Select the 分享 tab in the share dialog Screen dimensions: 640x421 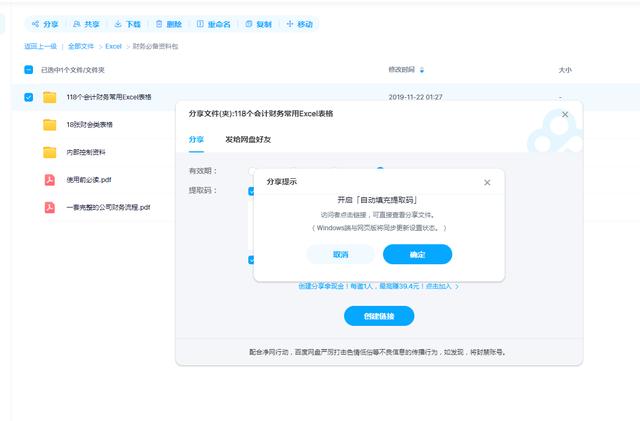click(196, 140)
